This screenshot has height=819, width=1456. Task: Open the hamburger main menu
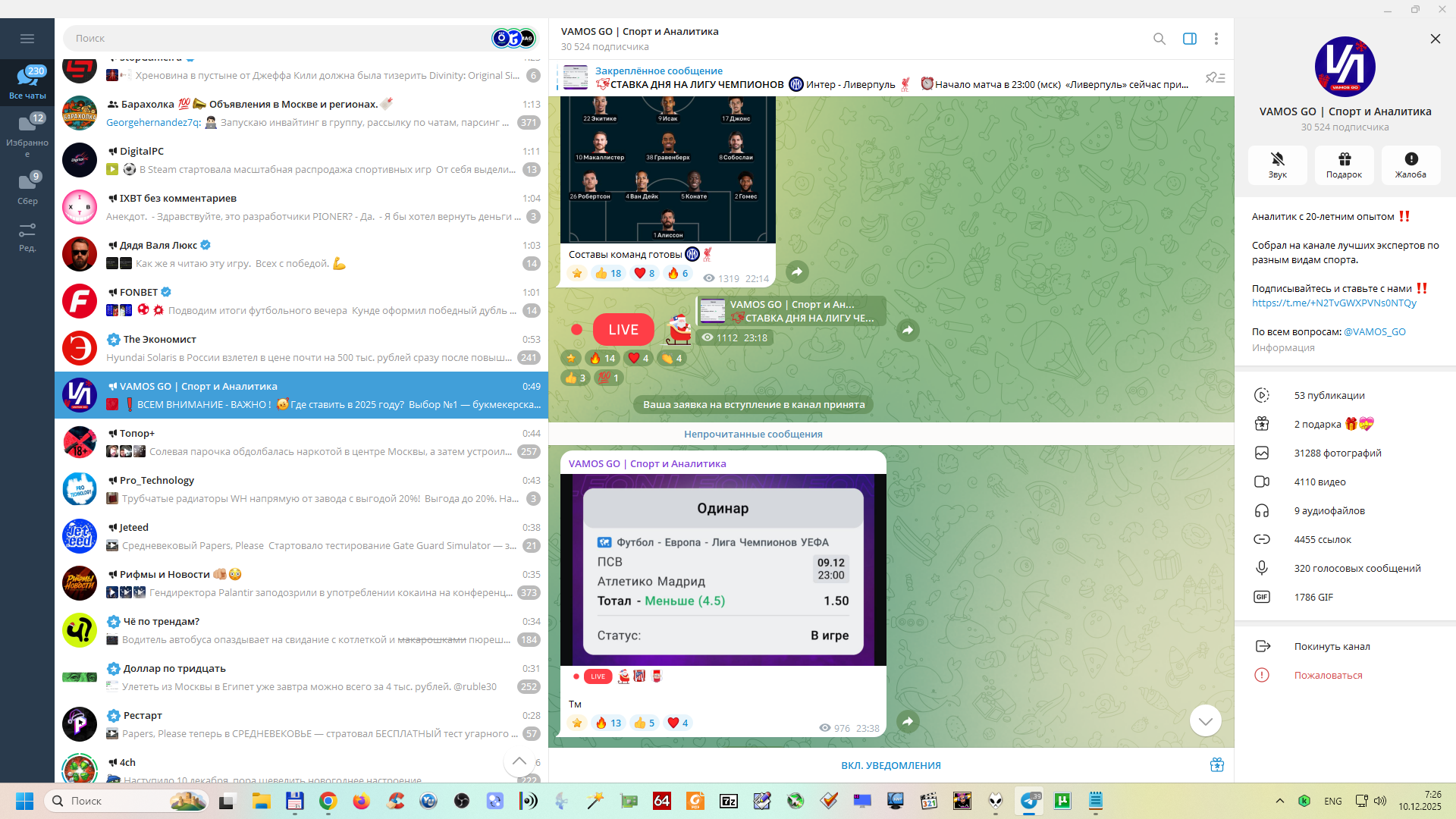[27, 39]
